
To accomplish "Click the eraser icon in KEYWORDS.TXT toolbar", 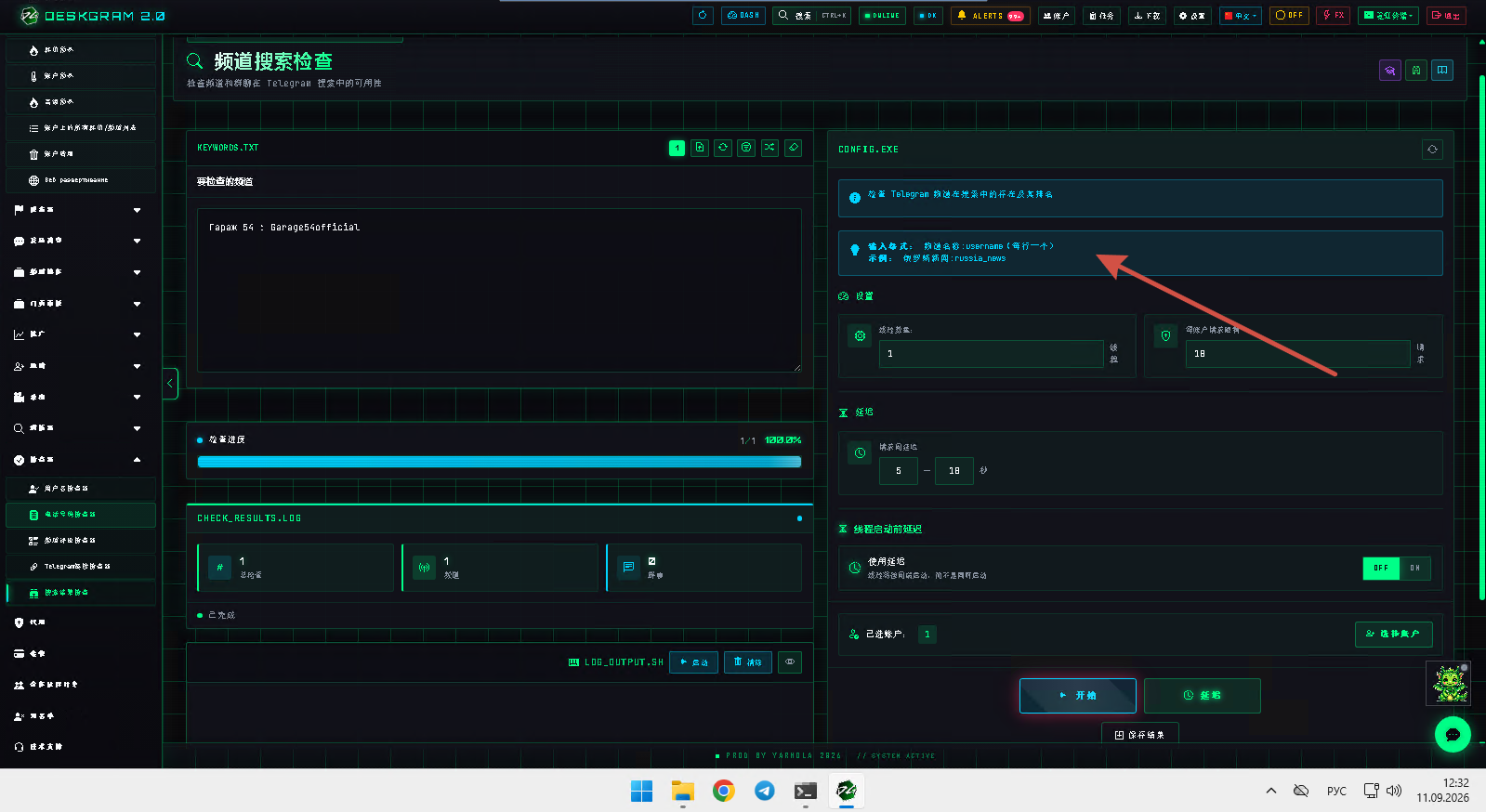I will [793, 148].
